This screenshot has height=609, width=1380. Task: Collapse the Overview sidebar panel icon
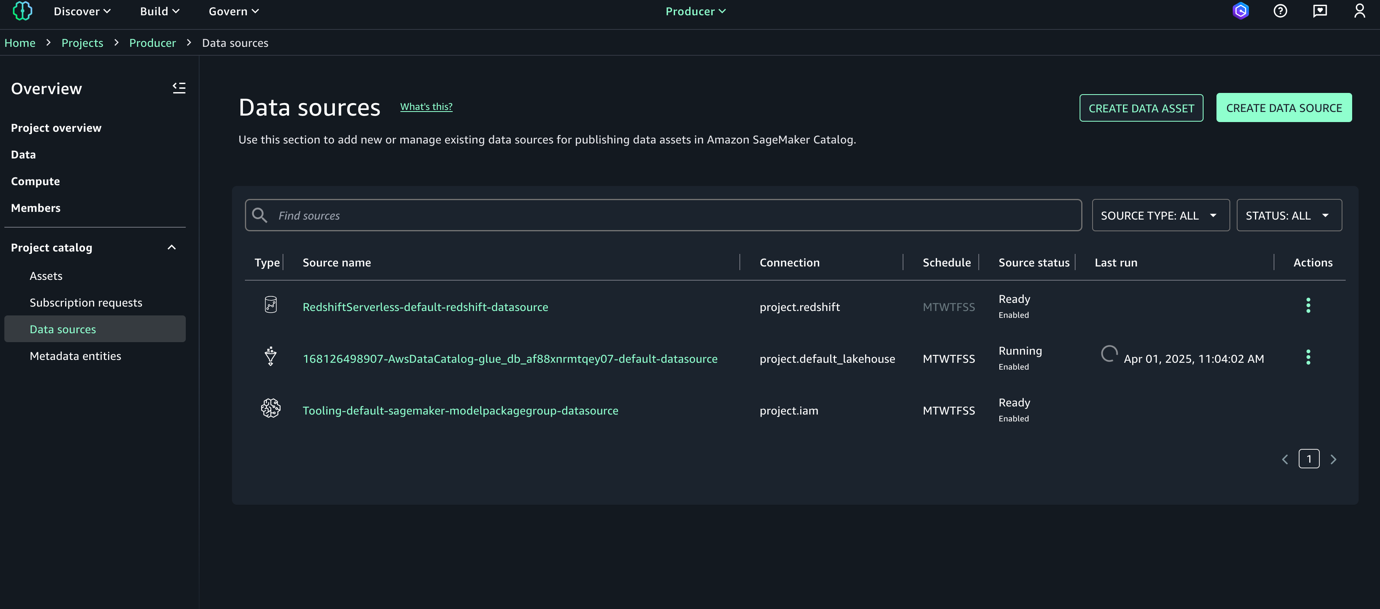[x=179, y=88]
